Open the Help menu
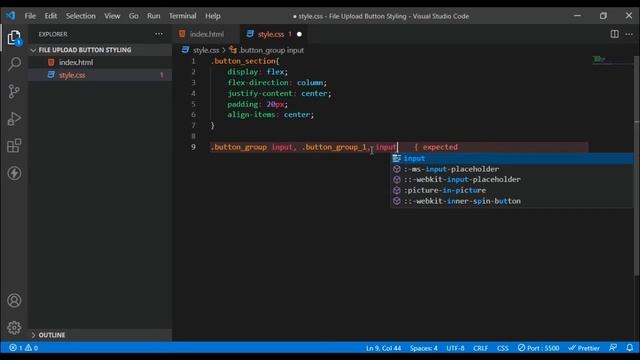The image size is (640, 360). point(213,16)
